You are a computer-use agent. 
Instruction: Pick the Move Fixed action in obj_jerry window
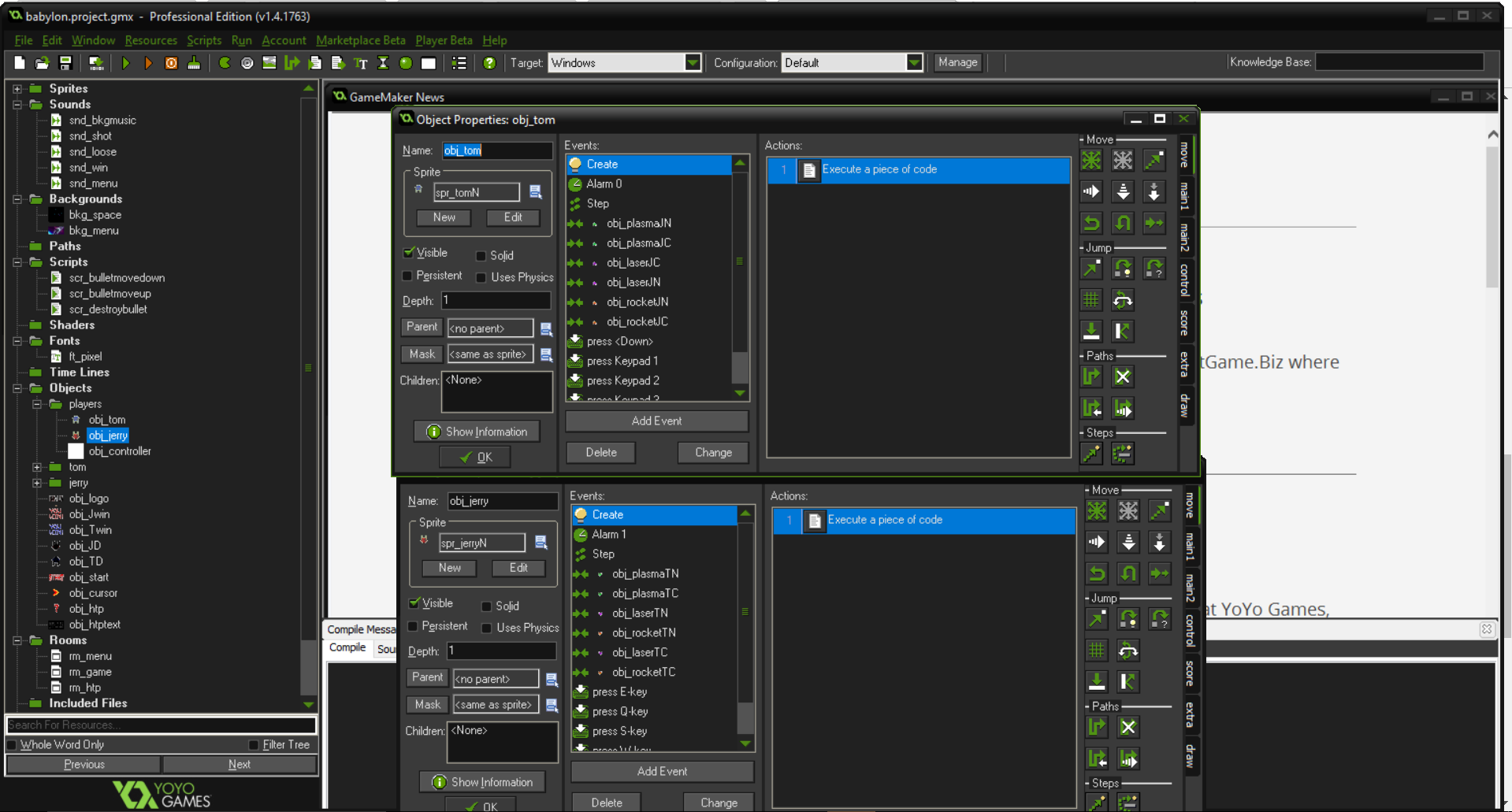(1097, 511)
